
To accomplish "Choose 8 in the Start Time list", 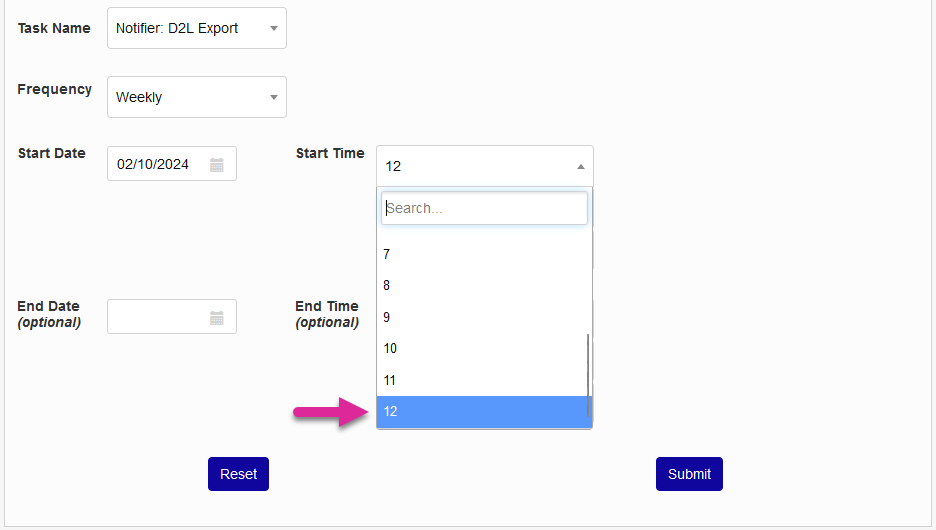I will 480,286.
